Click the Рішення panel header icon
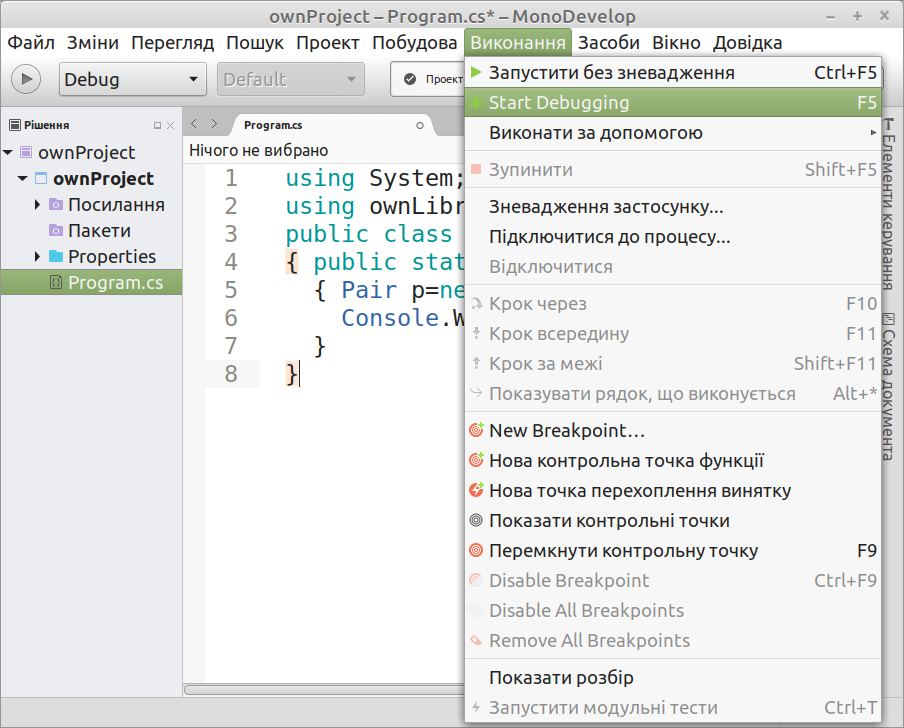 coord(15,125)
